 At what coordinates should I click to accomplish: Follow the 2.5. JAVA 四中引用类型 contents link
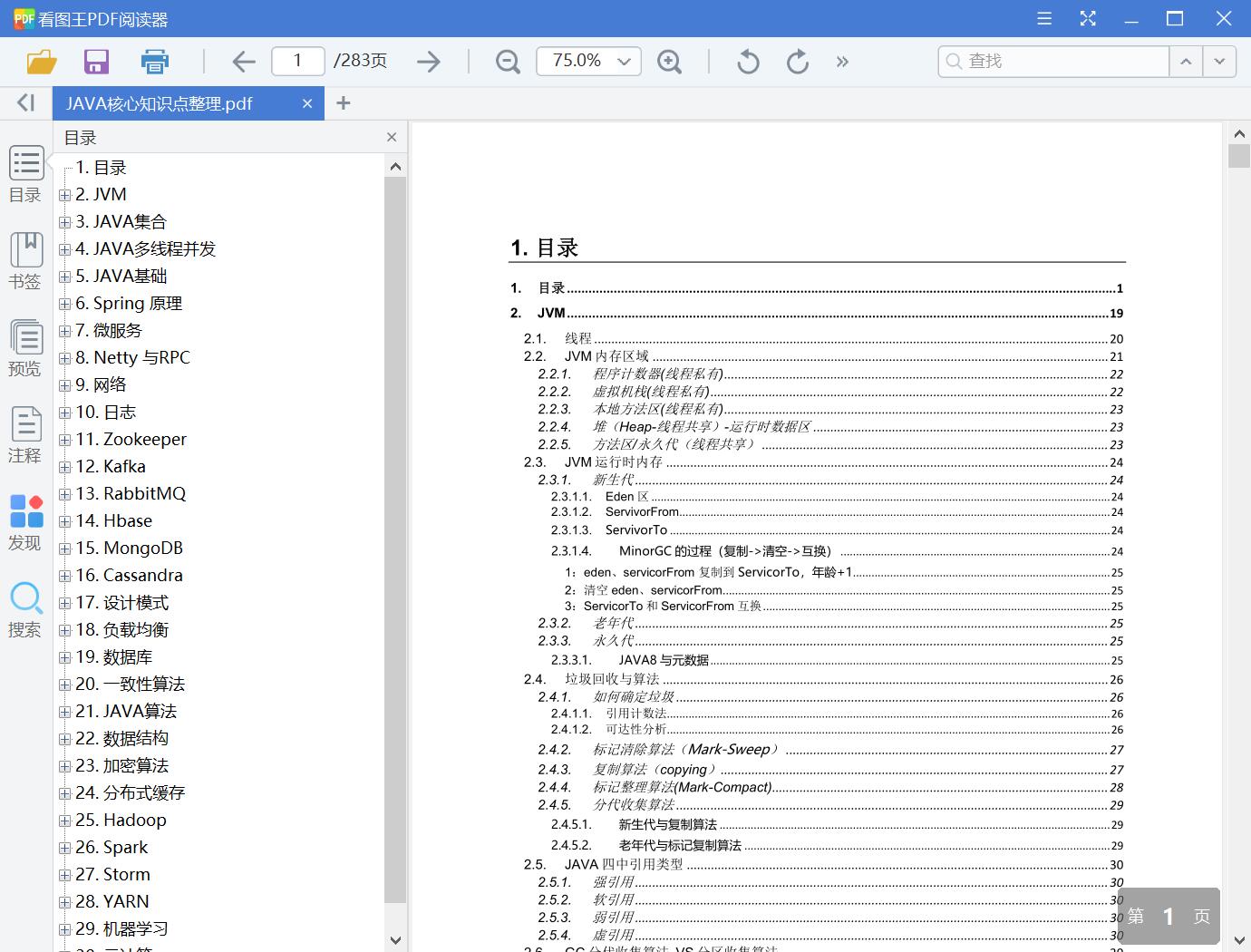pyautogui.click(x=823, y=864)
